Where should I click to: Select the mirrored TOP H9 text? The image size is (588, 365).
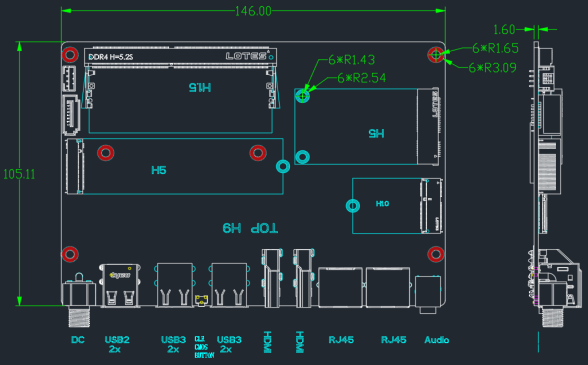coord(250,228)
